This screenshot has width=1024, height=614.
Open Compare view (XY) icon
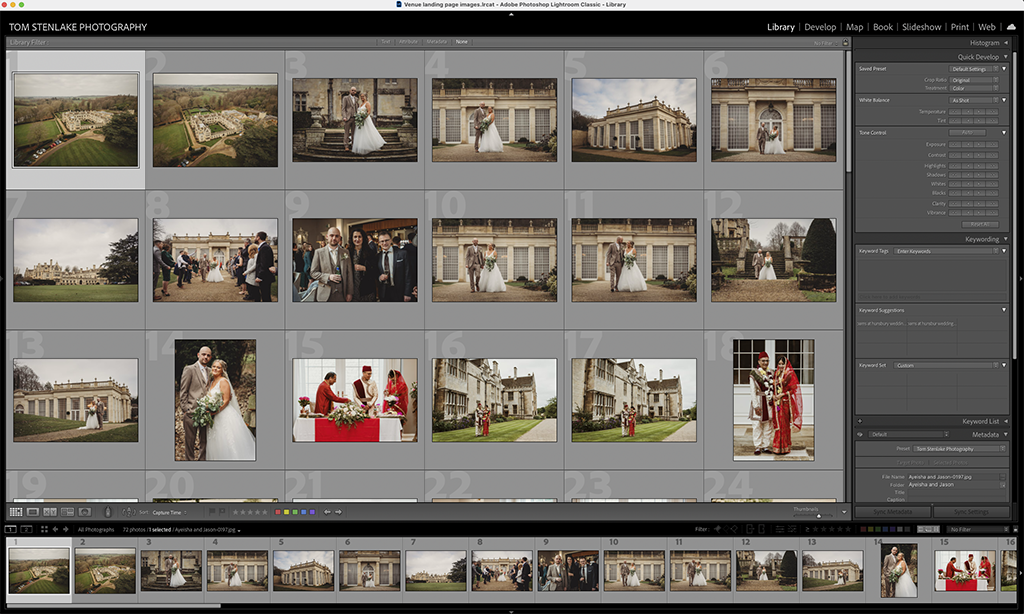click(51, 512)
